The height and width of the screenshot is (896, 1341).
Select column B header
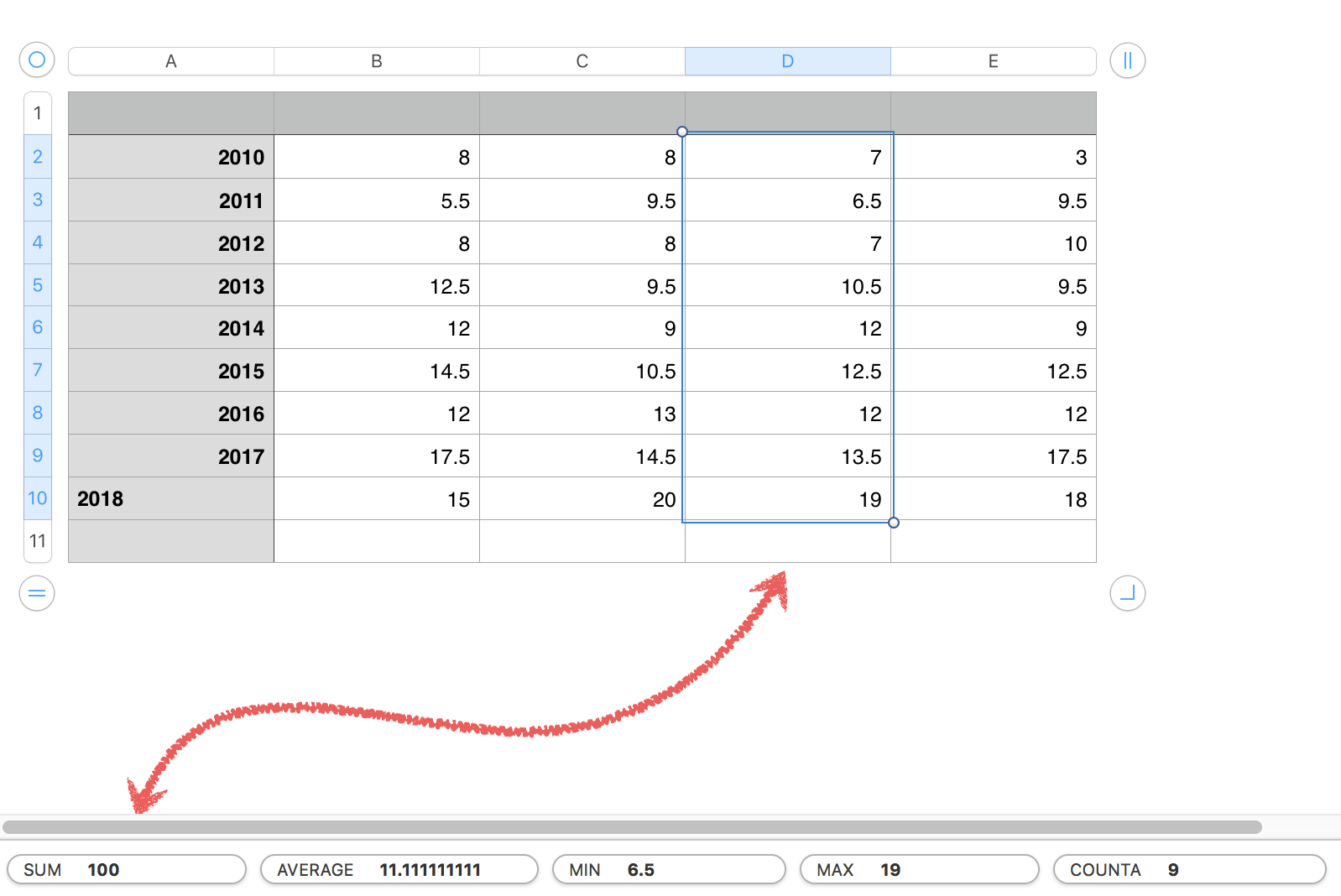pos(377,61)
